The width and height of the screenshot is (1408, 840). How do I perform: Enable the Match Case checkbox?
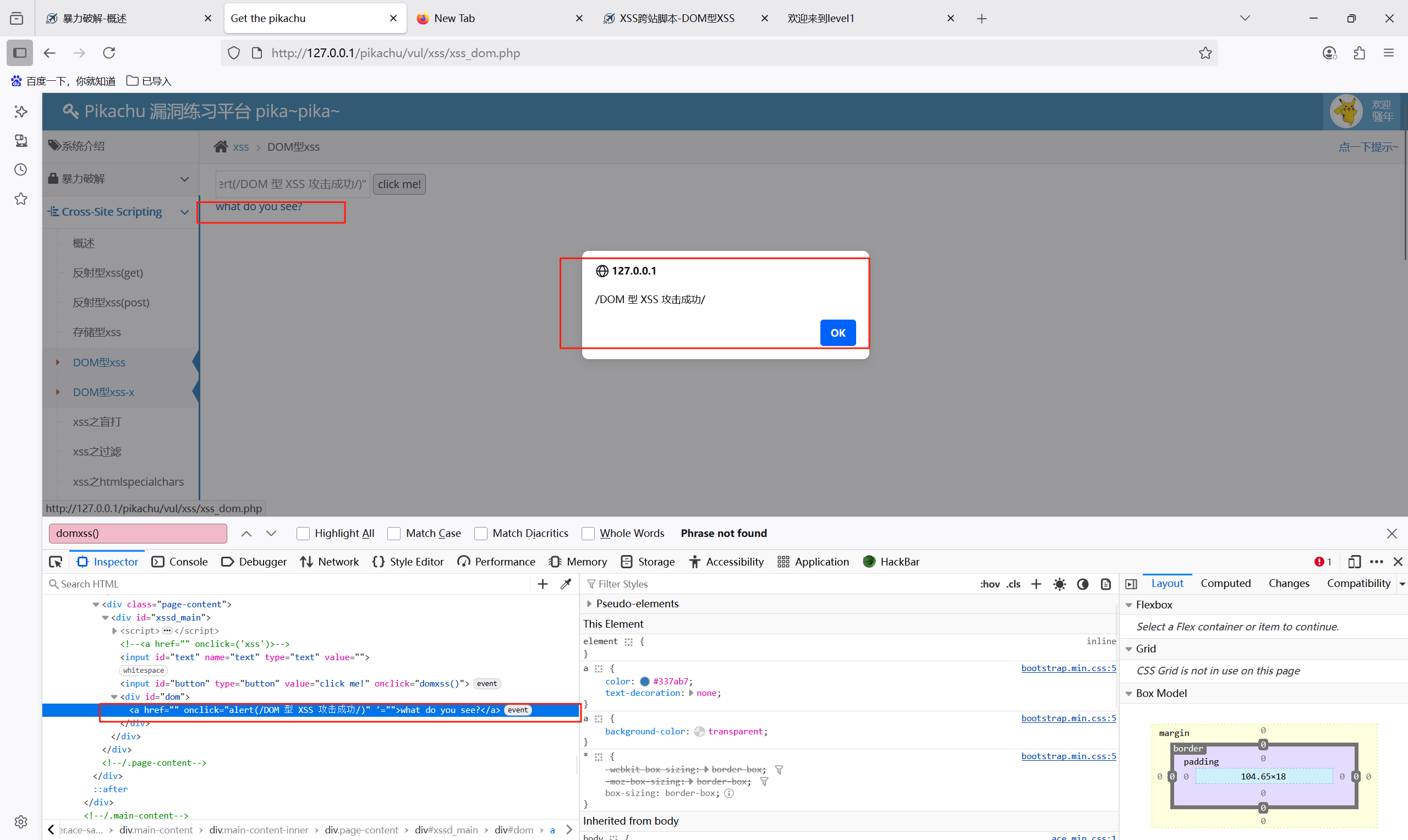(x=394, y=533)
